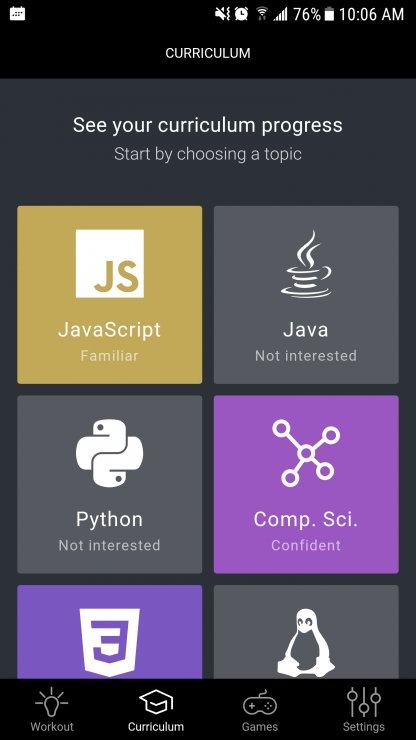Select the Python snake logo
Screen dimensions: 416x740
[110, 453]
